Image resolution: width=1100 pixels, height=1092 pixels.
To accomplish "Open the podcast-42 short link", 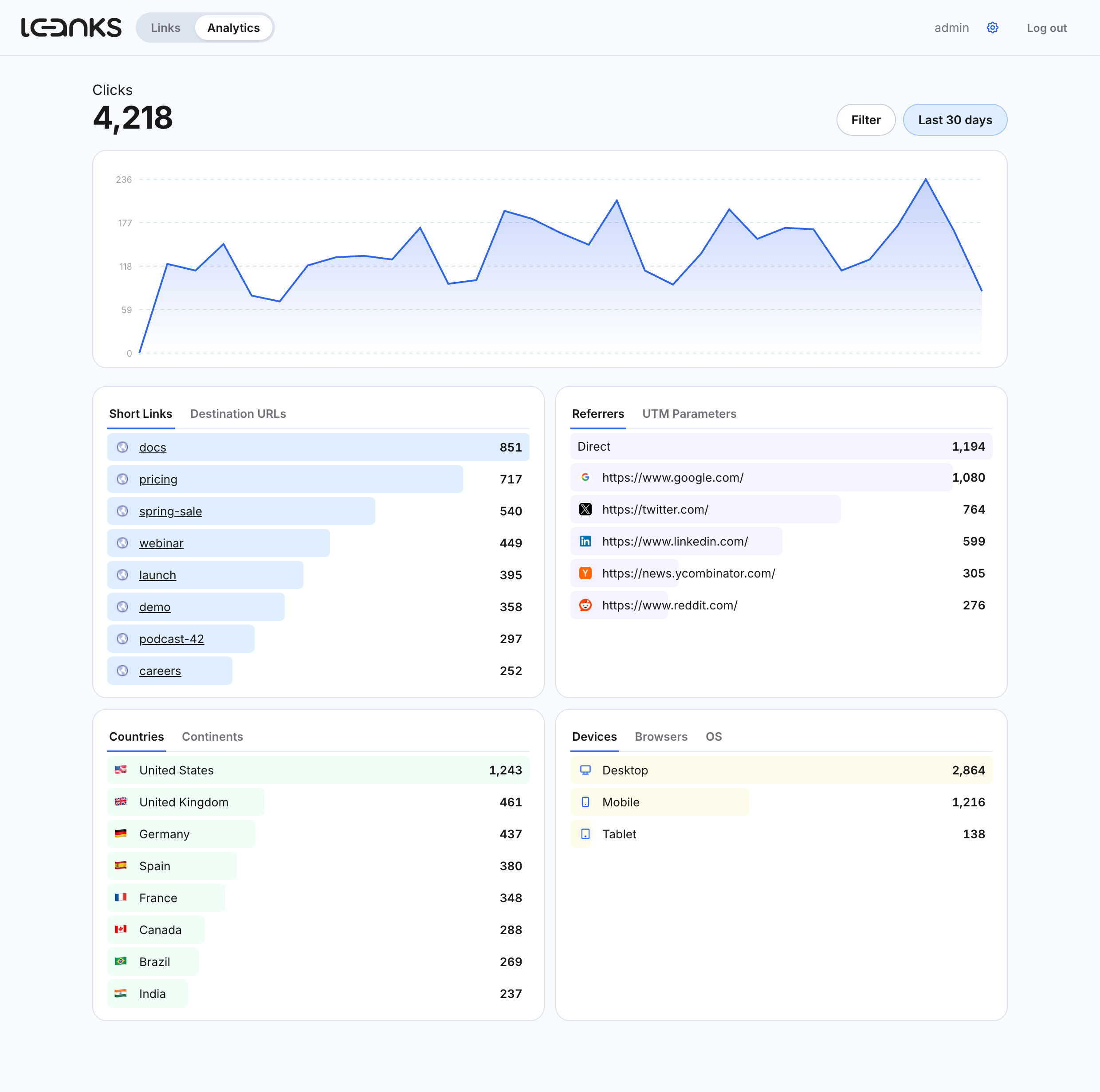I will tap(171, 639).
